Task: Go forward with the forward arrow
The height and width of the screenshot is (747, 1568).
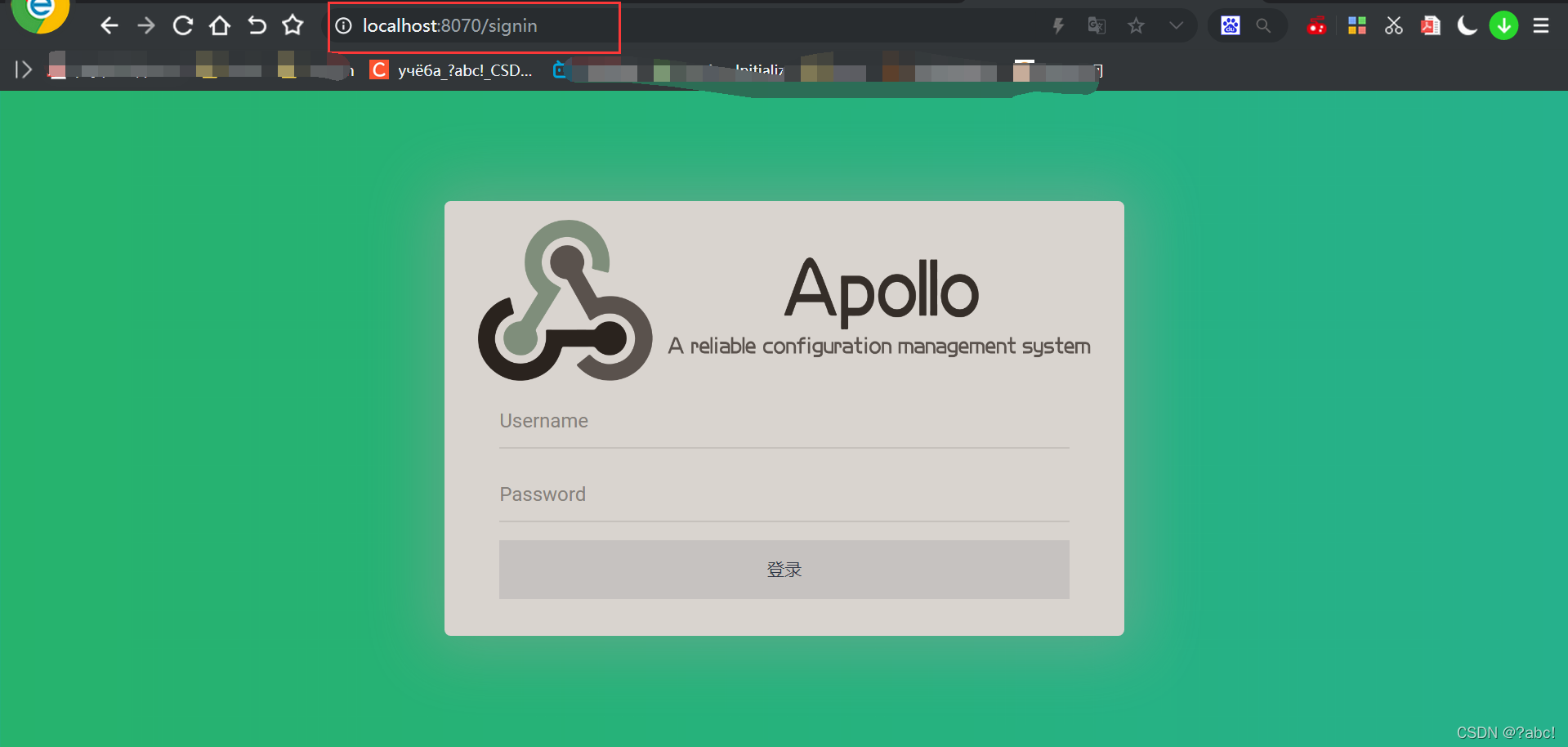Action: tap(146, 26)
